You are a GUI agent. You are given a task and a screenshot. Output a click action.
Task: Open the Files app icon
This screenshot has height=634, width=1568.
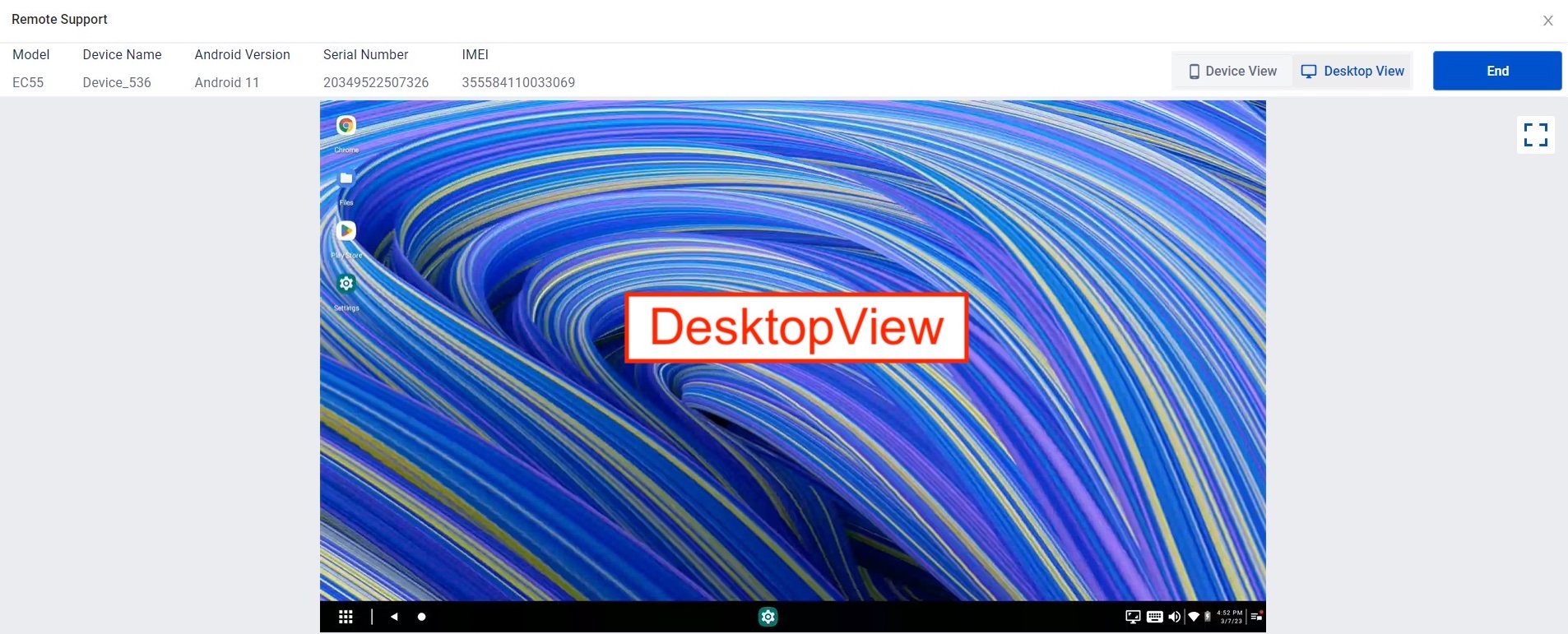(346, 178)
